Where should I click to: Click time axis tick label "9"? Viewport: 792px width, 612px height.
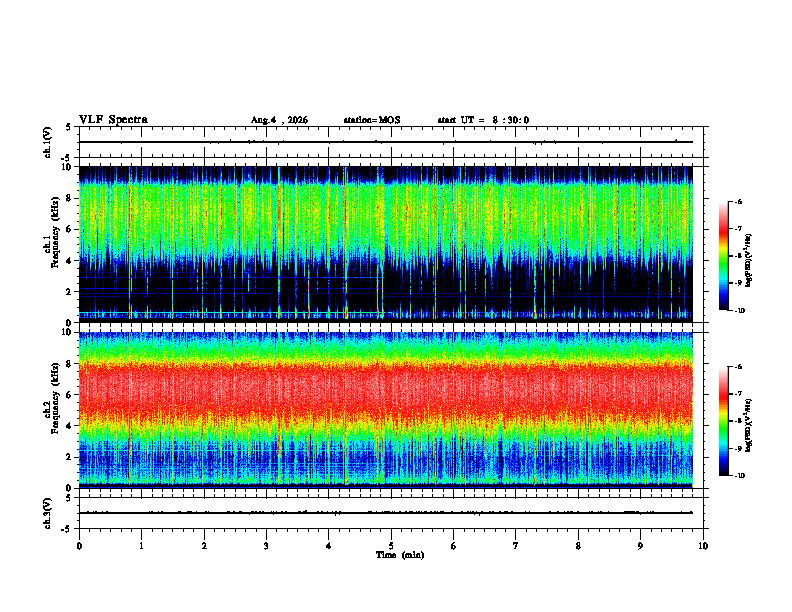click(640, 546)
